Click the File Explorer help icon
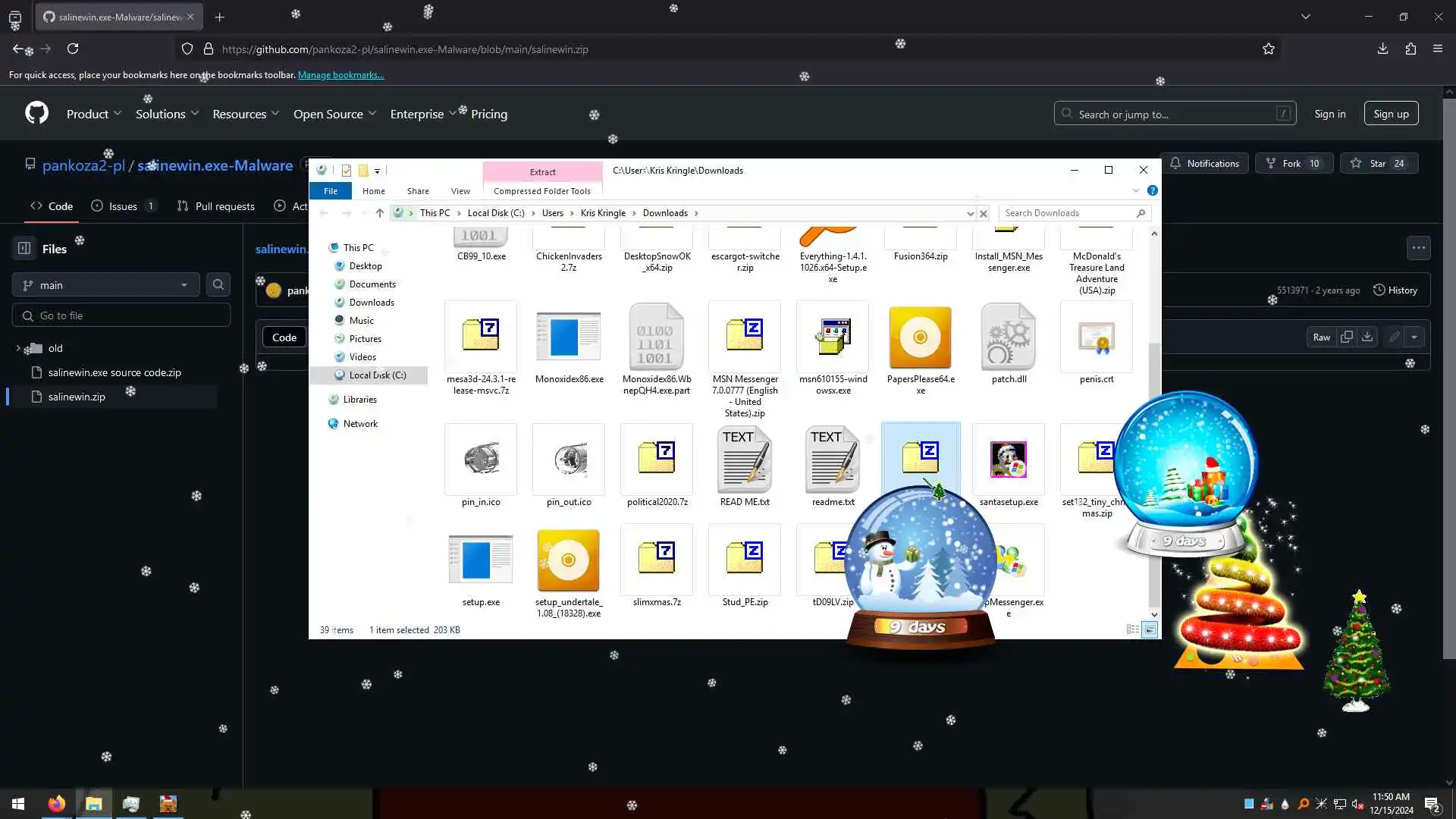The width and height of the screenshot is (1456, 819). point(1152,191)
